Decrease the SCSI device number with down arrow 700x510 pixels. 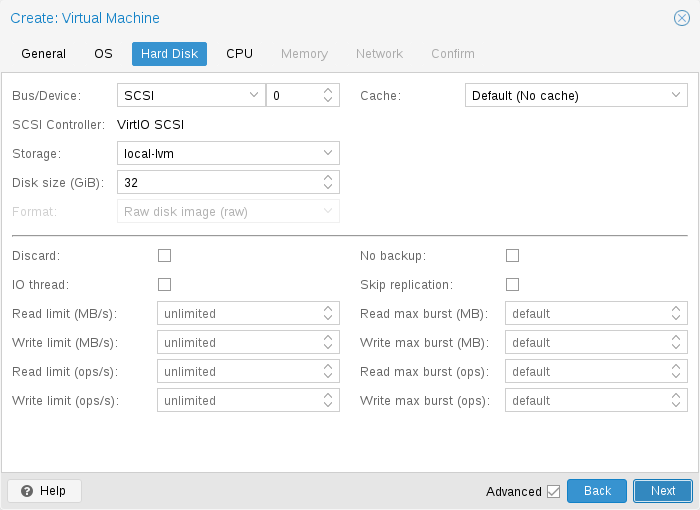click(328, 100)
